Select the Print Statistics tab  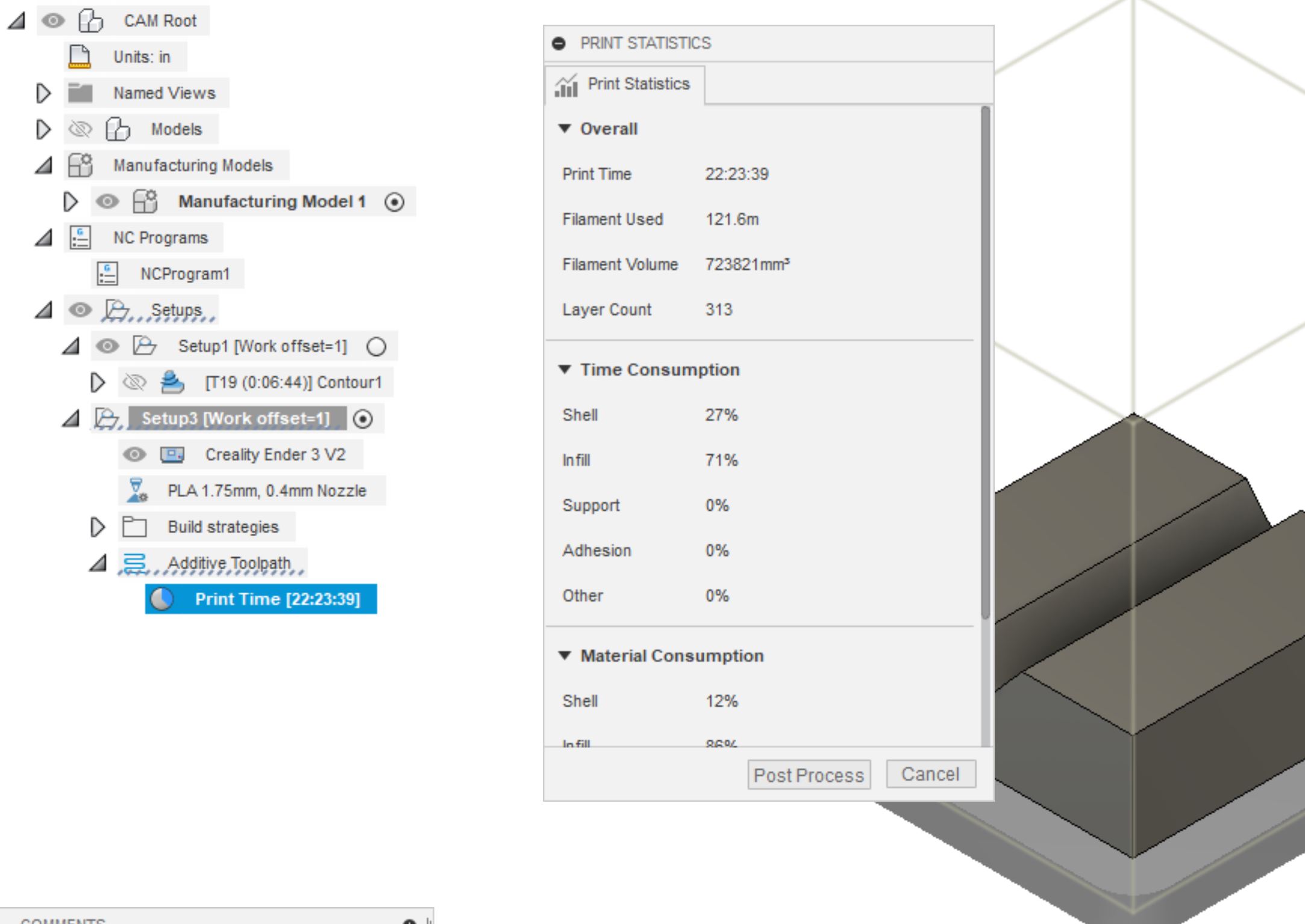click(x=624, y=84)
